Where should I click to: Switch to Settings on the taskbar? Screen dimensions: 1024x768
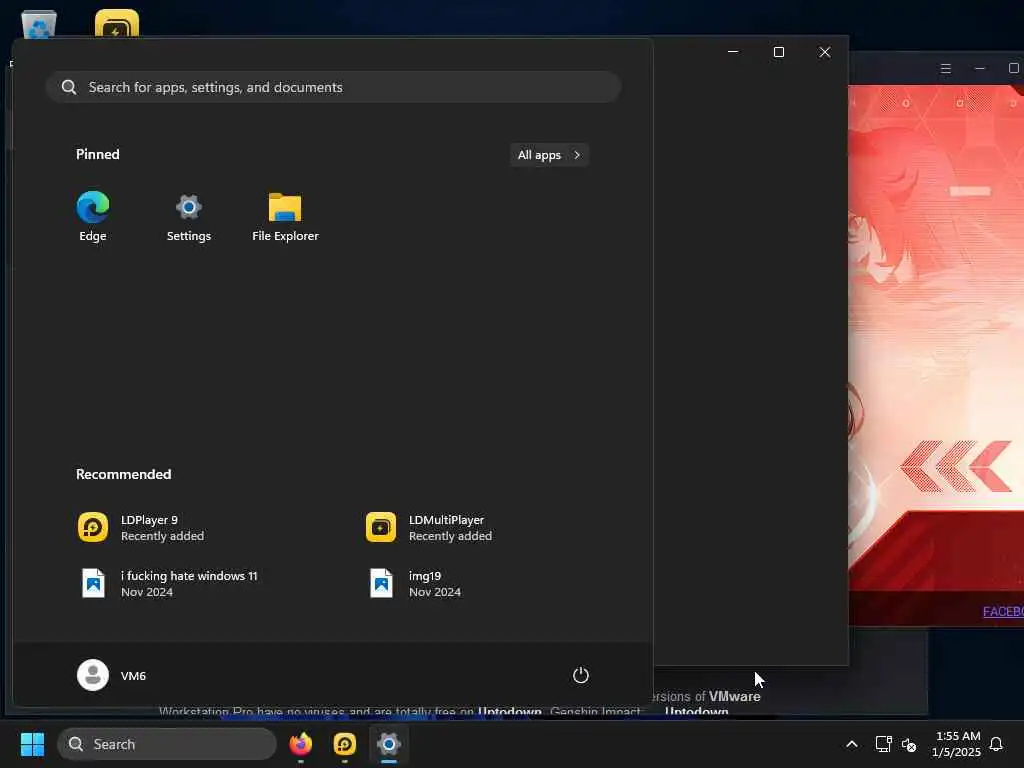click(389, 744)
